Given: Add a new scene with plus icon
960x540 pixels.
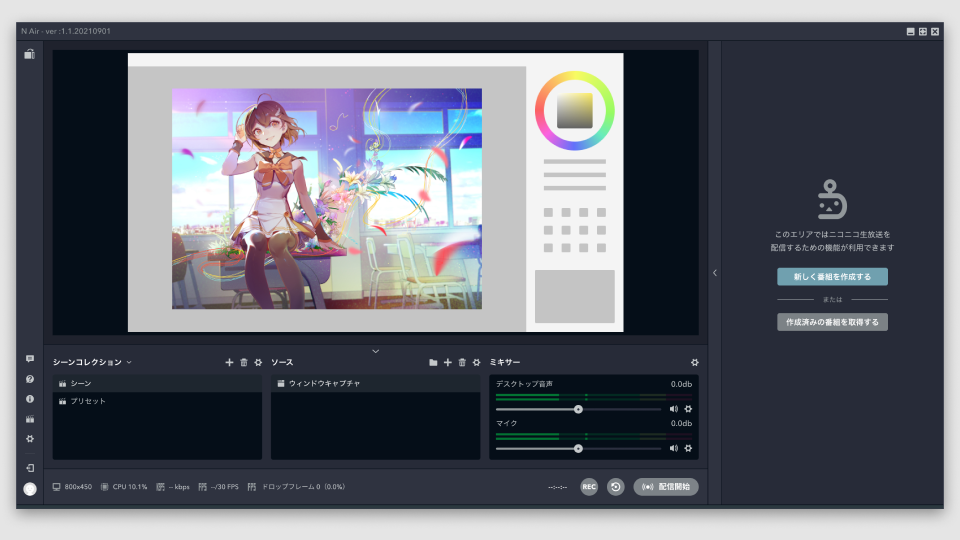Looking at the screenshot, I should 229,362.
